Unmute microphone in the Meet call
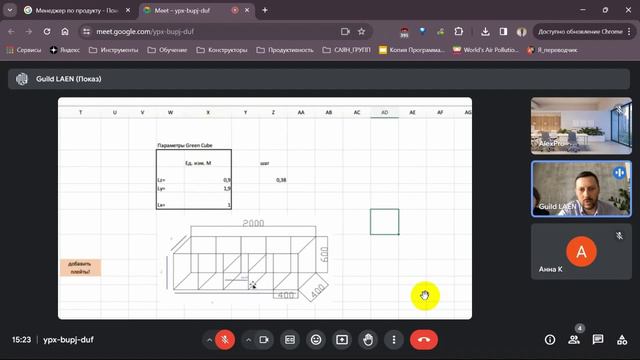 tap(225, 340)
